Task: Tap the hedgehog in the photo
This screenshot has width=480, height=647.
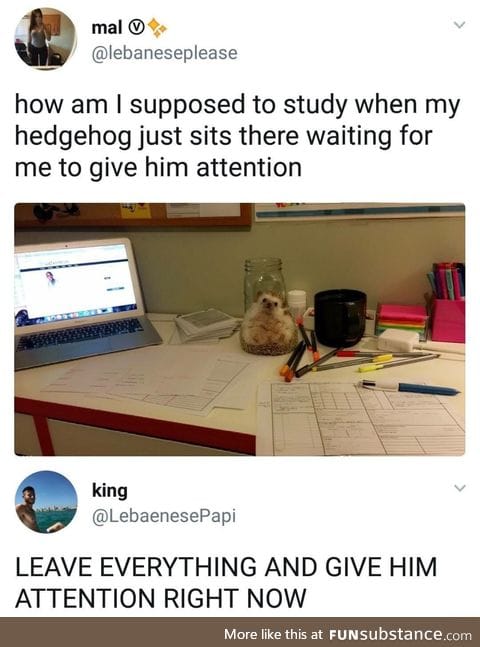Action: (269, 323)
